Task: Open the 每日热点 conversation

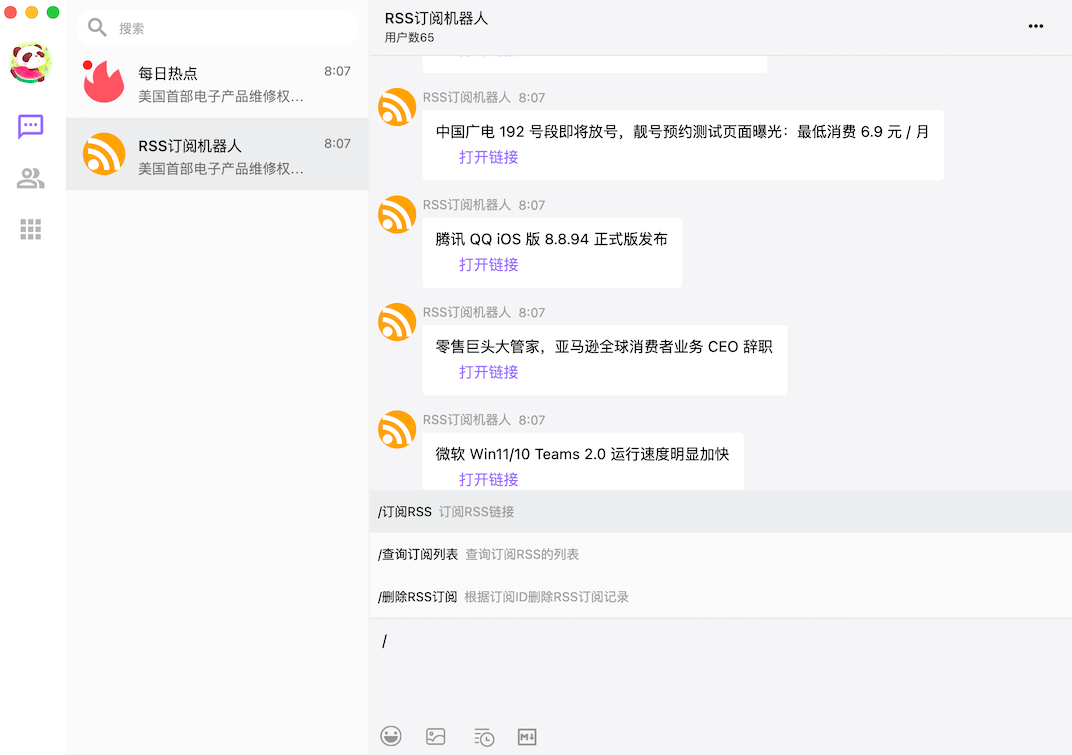Action: coord(217,82)
